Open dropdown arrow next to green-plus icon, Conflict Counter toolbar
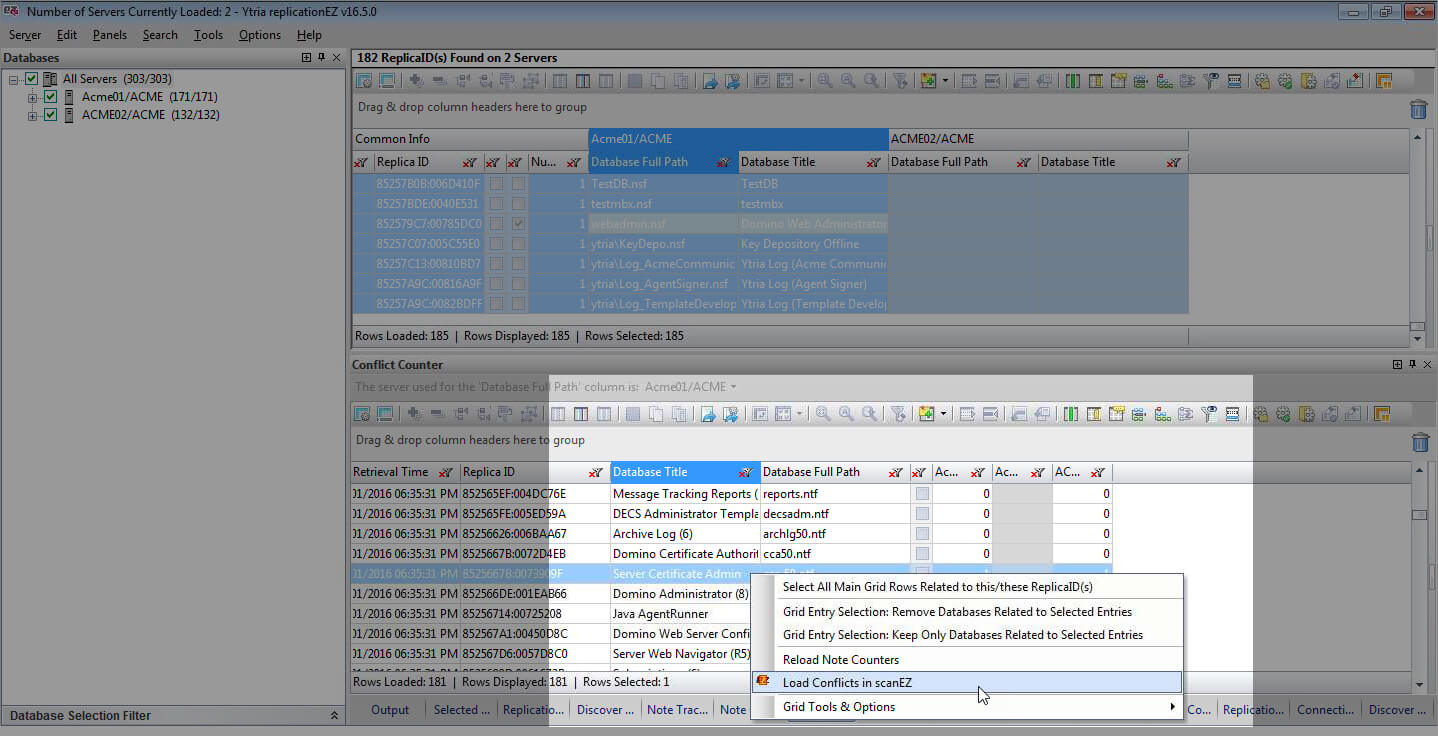This screenshot has height=736, width=1438. pyautogui.click(x=943, y=413)
